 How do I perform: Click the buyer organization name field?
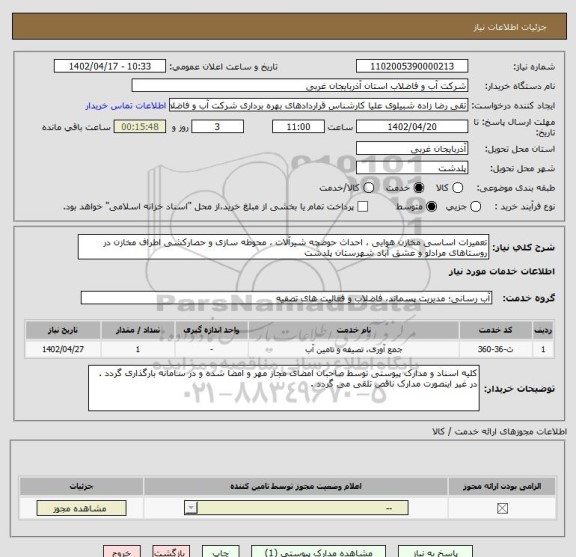coord(299,86)
